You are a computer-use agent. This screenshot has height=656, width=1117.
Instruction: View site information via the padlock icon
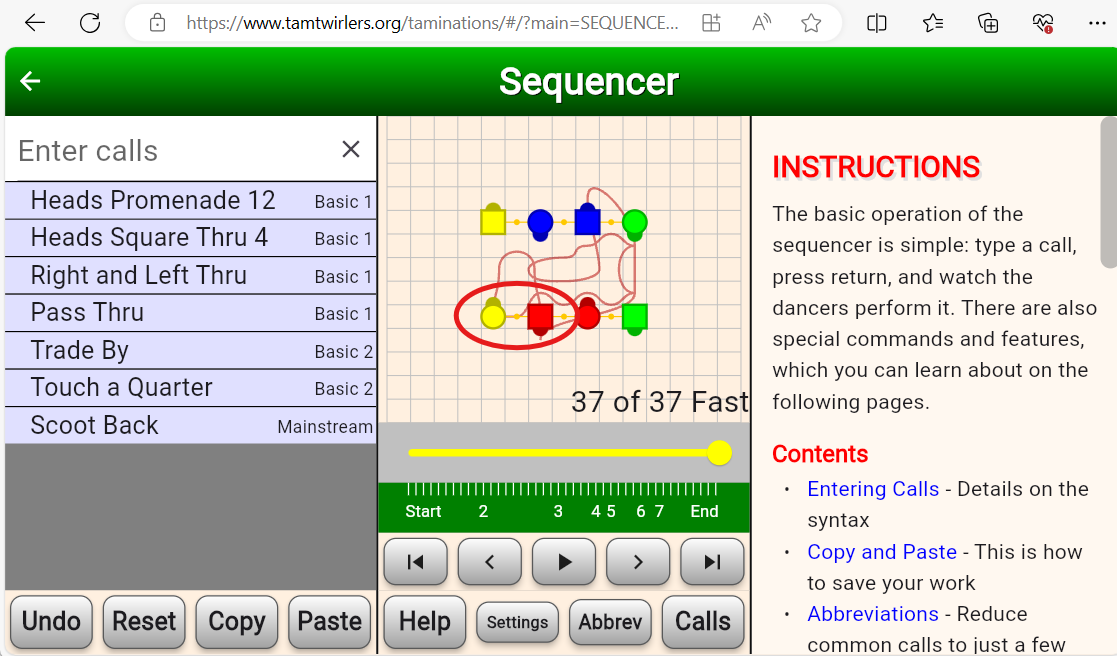pos(157,24)
